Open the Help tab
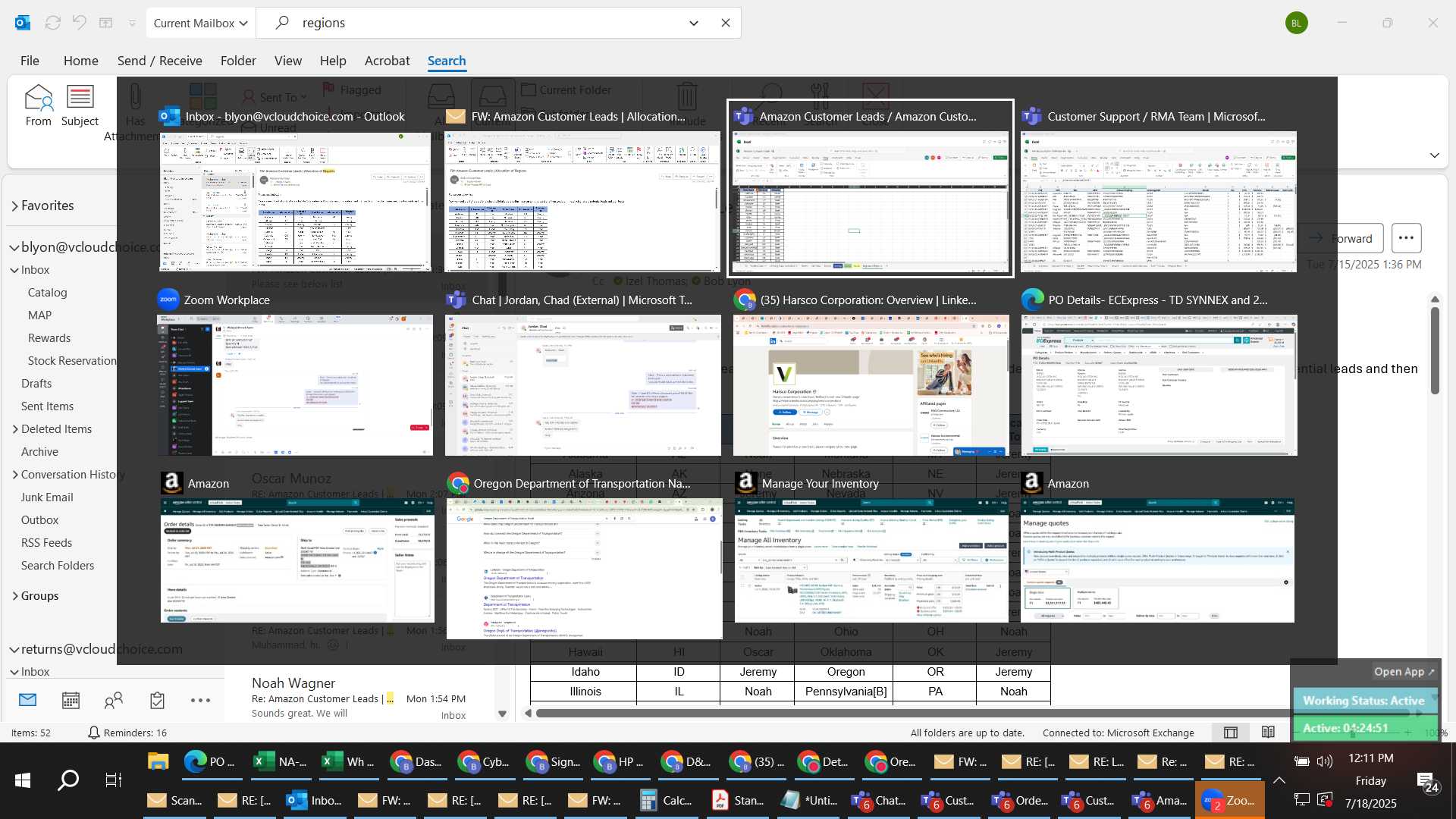 (x=333, y=61)
